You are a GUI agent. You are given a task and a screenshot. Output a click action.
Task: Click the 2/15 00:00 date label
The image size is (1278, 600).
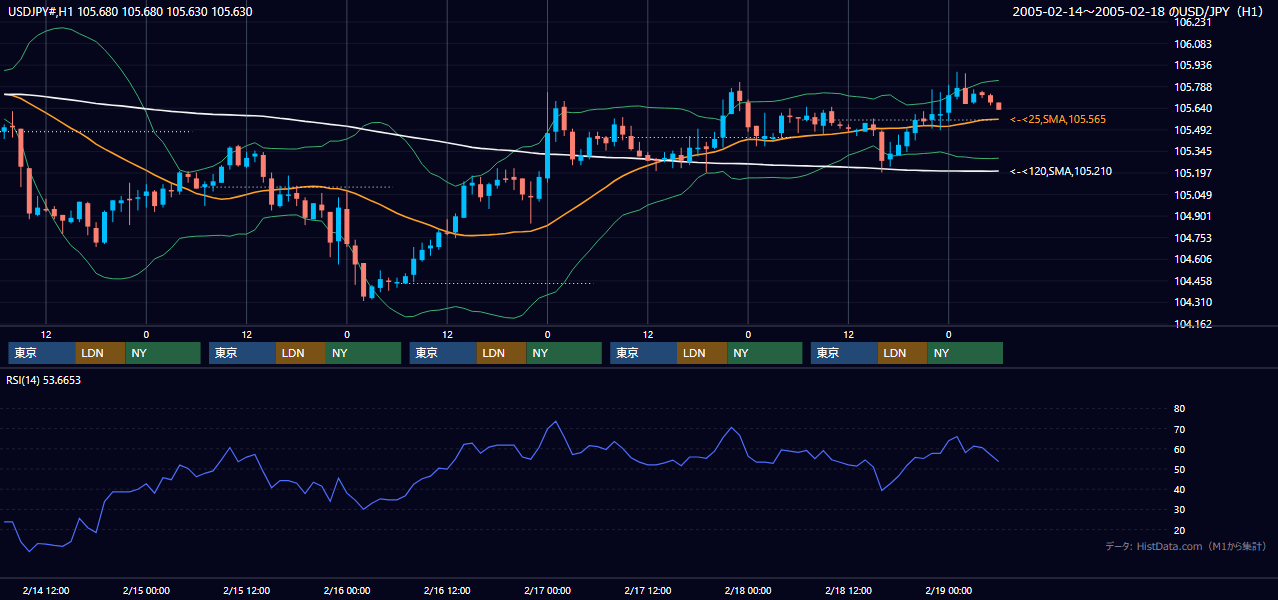pos(146,590)
